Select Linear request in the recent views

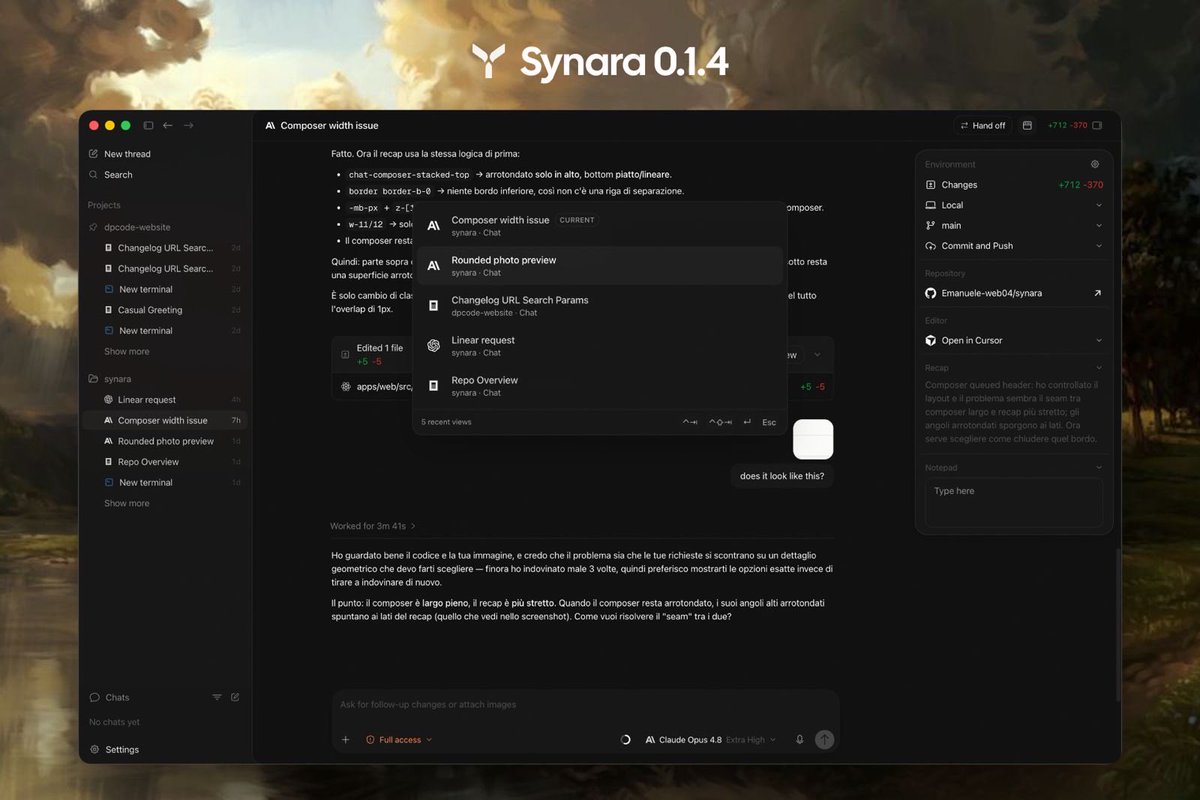(600, 346)
